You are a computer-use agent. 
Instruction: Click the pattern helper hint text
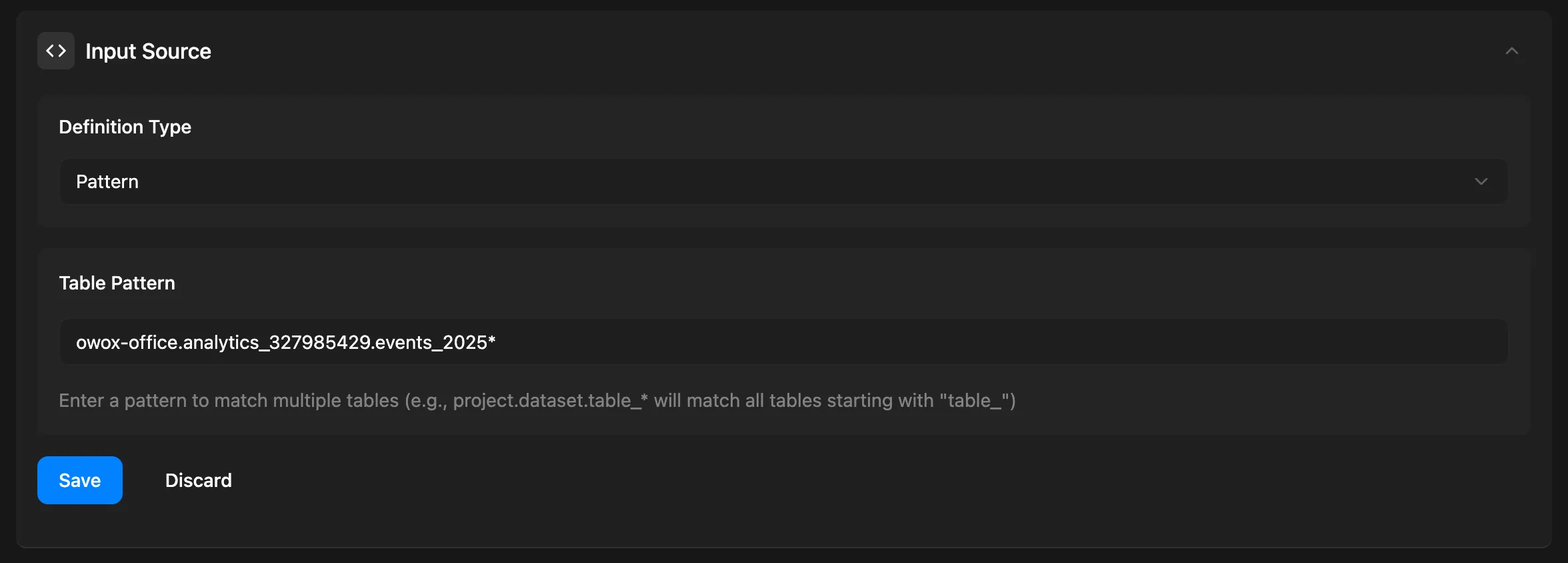point(537,400)
